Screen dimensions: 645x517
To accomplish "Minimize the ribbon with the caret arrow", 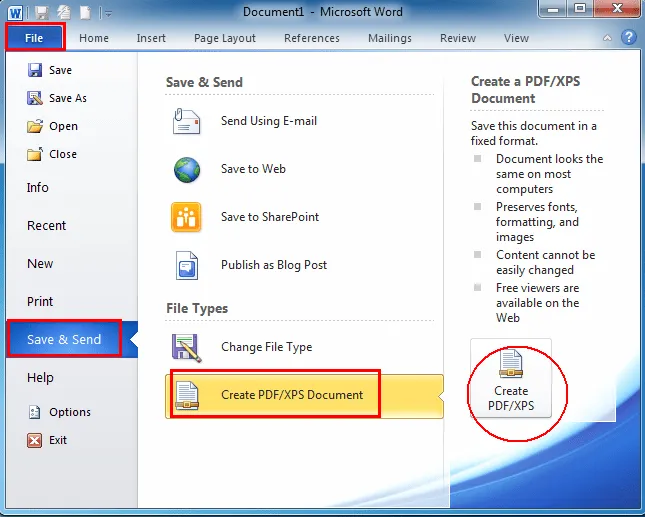I will point(607,38).
